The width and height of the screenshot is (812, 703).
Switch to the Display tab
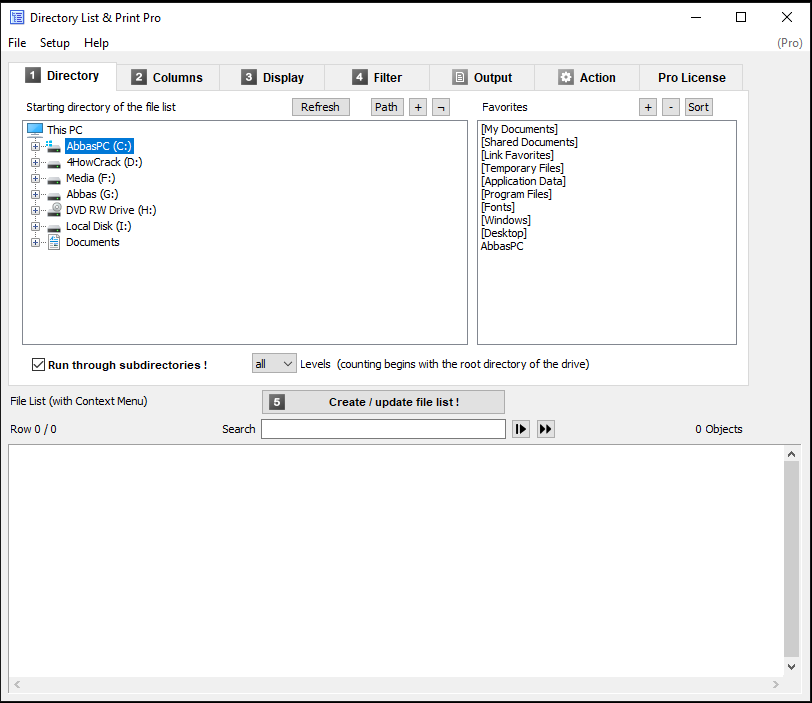point(272,78)
